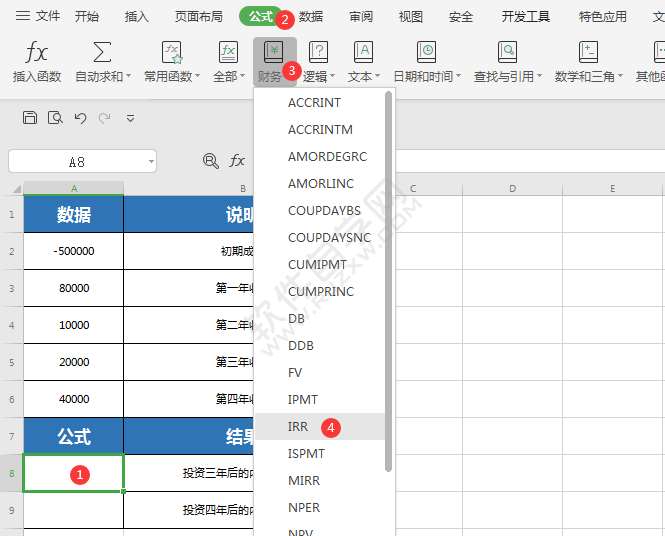The height and width of the screenshot is (536, 665).
Task: Switch to the 特色应用 tab
Action: coord(603,17)
